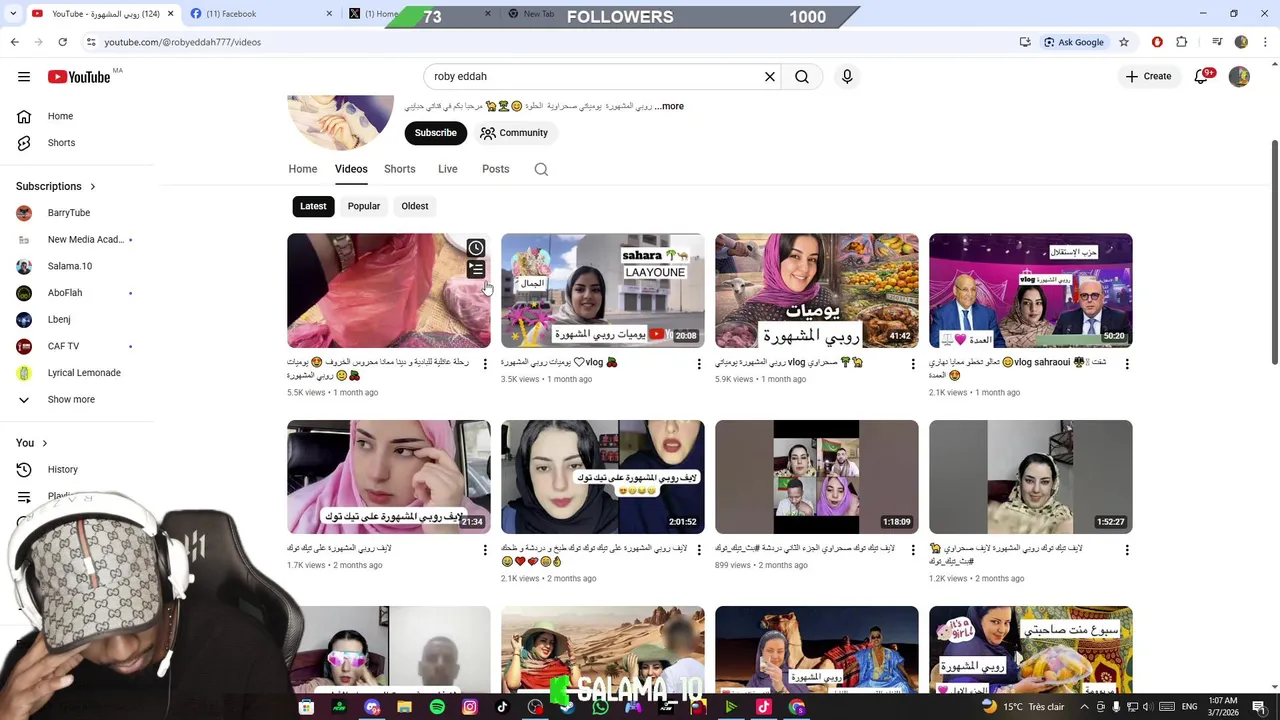The width and height of the screenshot is (1280, 720).
Task: Subscribe to the channel
Action: pyautogui.click(x=436, y=133)
